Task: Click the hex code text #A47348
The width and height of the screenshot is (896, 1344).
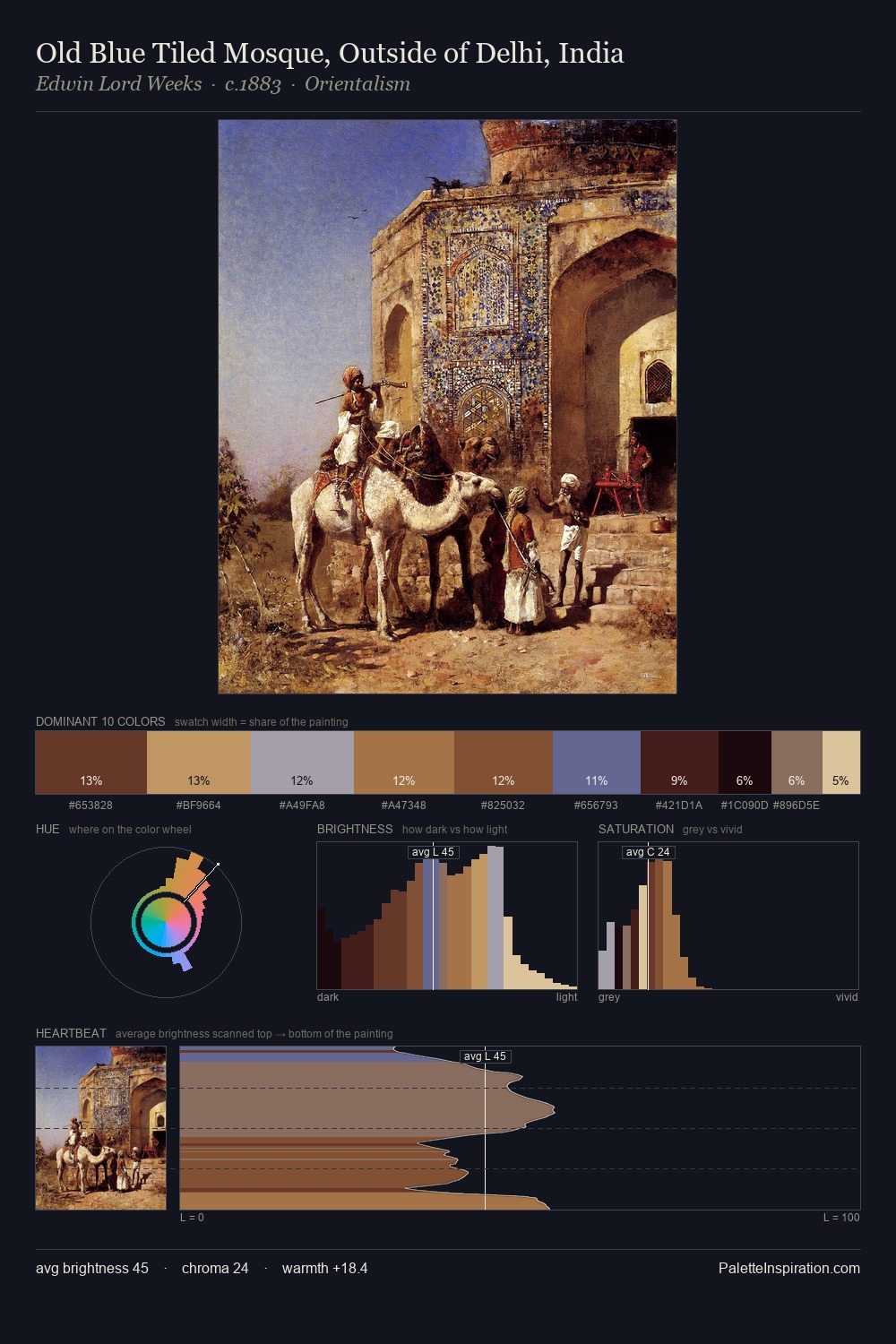Action: (404, 806)
